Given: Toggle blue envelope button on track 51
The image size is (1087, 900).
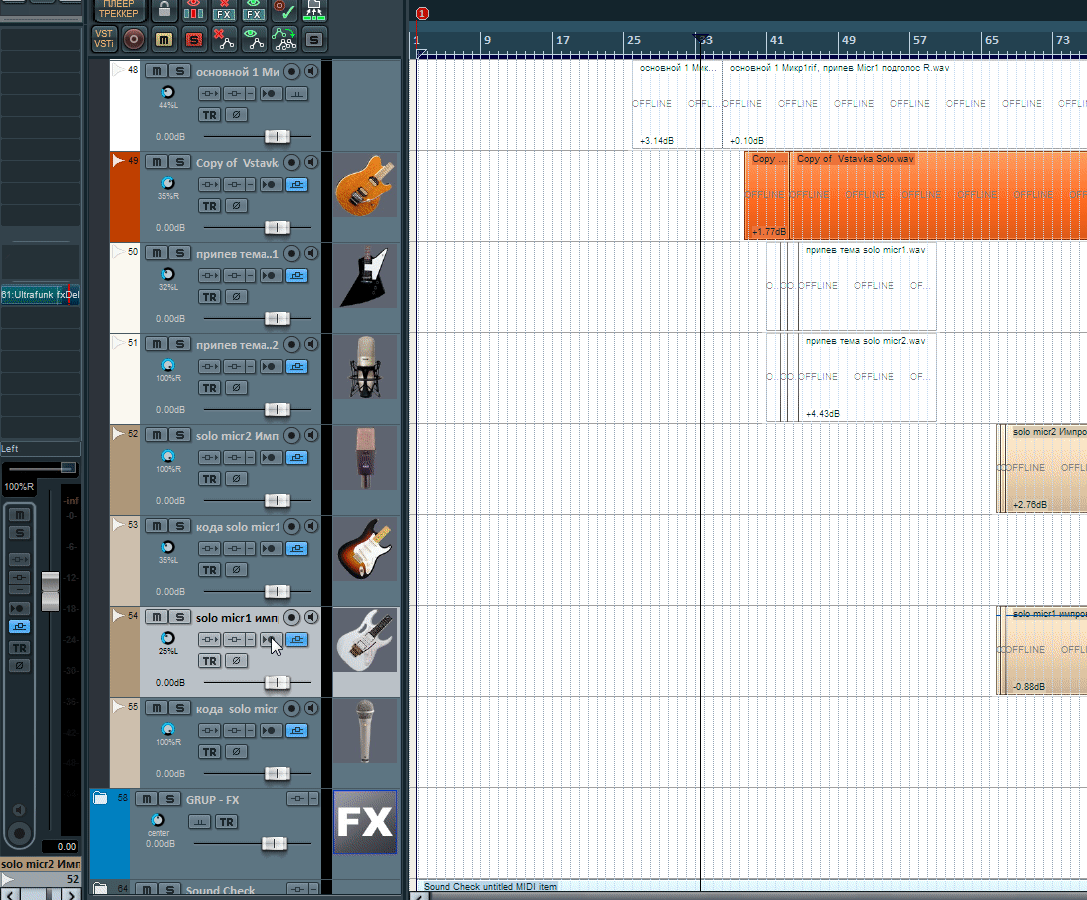Looking at the screenshot, I should pos(297,366).
